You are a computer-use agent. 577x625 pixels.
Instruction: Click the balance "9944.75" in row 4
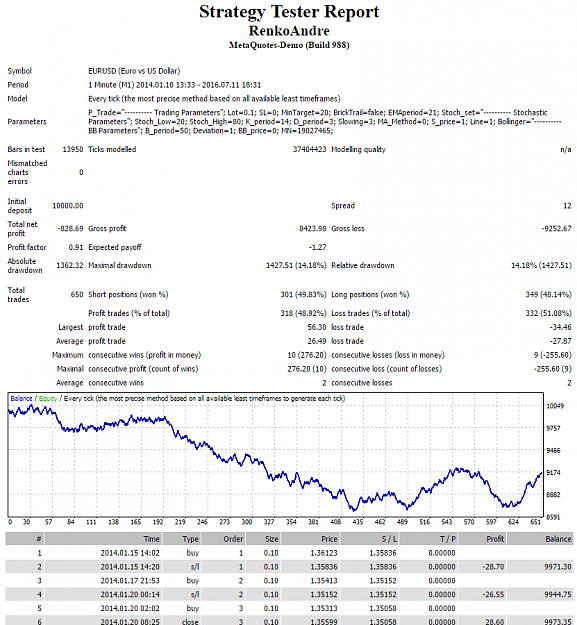point(558,595)
